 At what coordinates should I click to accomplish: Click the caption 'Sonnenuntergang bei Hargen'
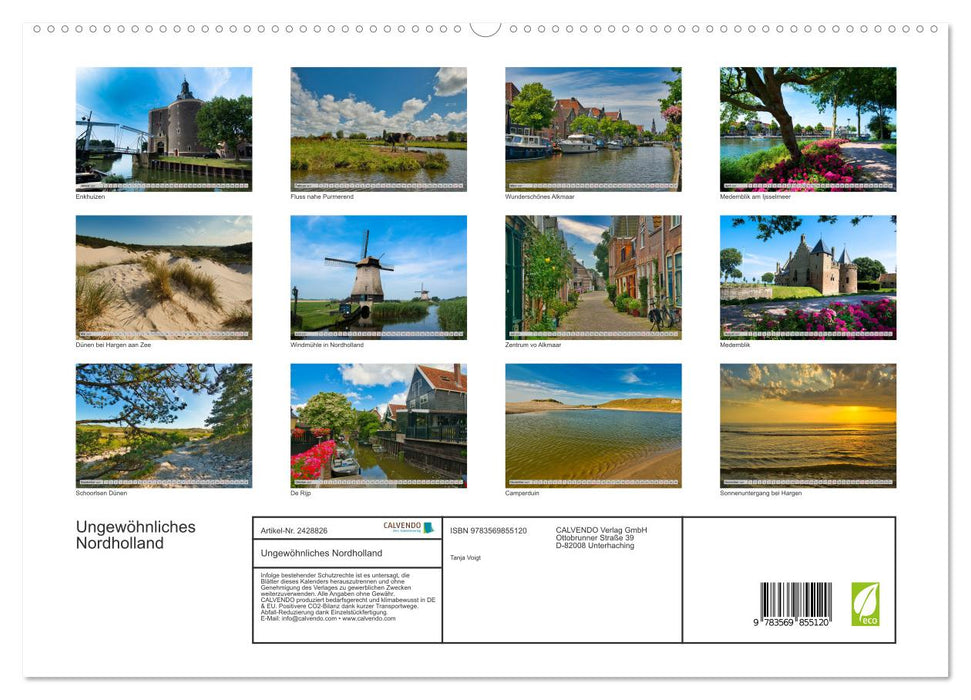click(760, 493)
